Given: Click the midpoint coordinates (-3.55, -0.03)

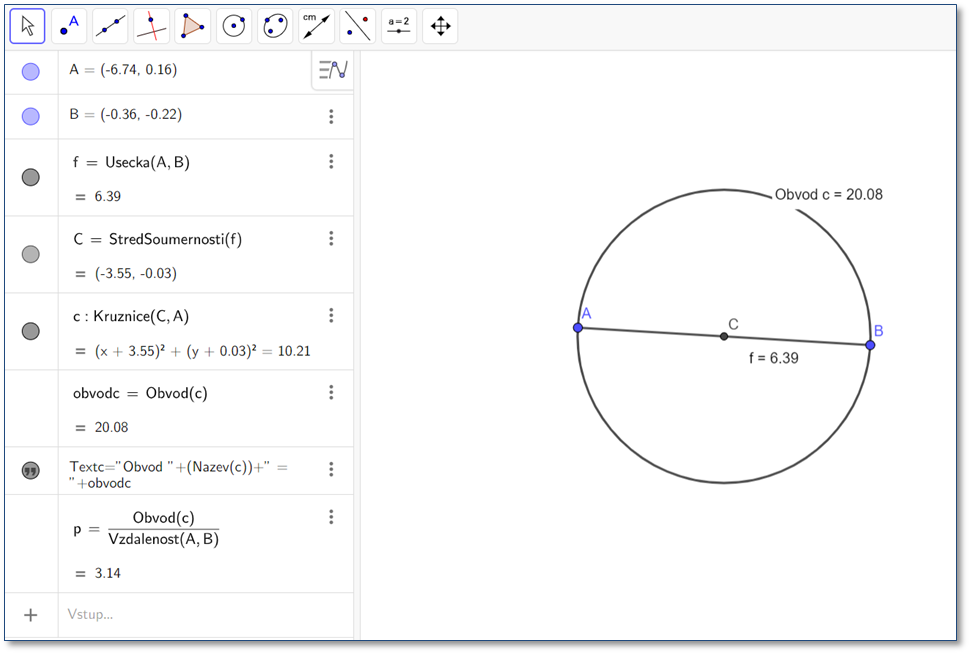Looking at the screenshot, I should (135, 273).
